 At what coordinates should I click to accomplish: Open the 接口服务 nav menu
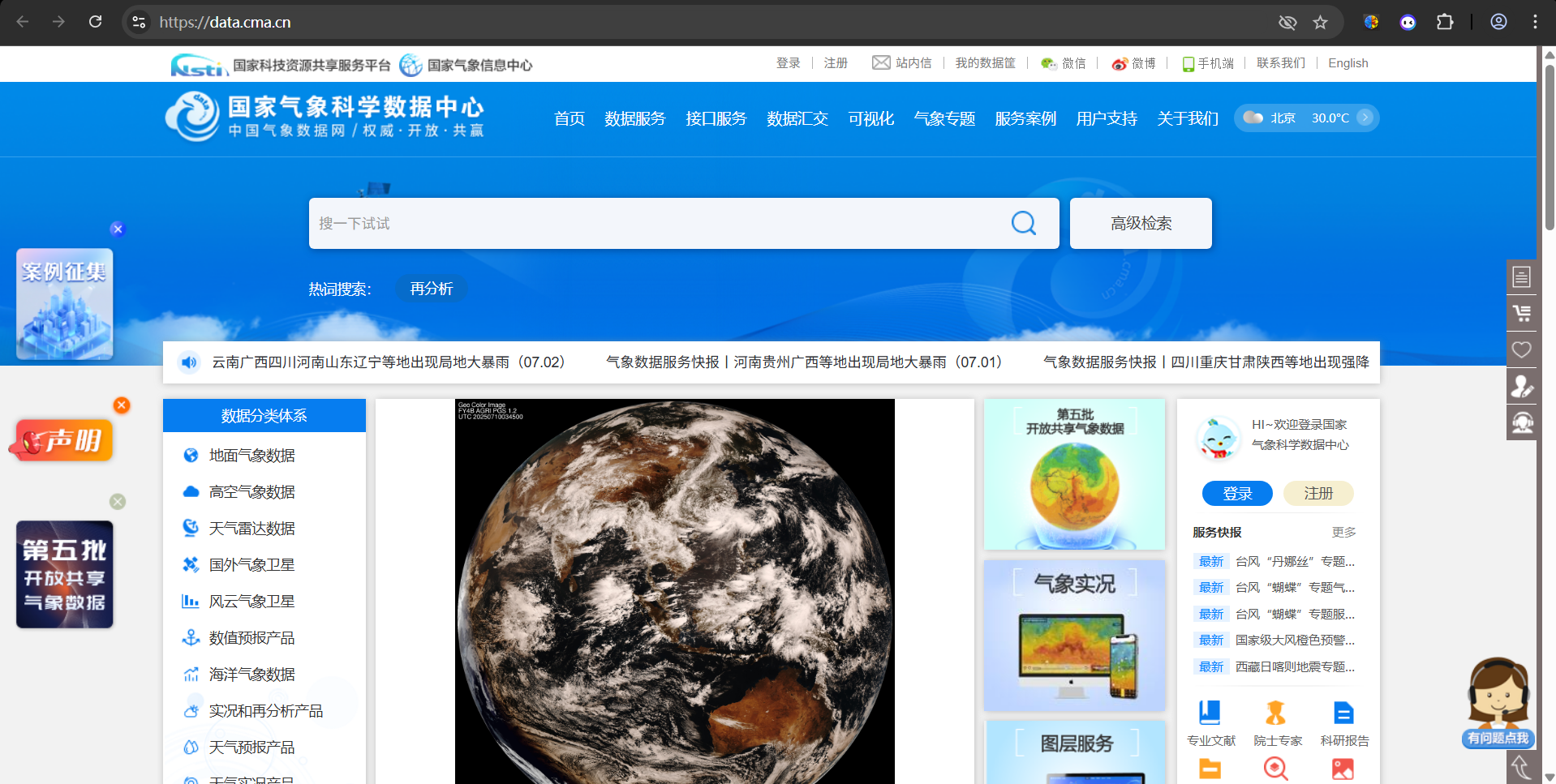(716, 118)
